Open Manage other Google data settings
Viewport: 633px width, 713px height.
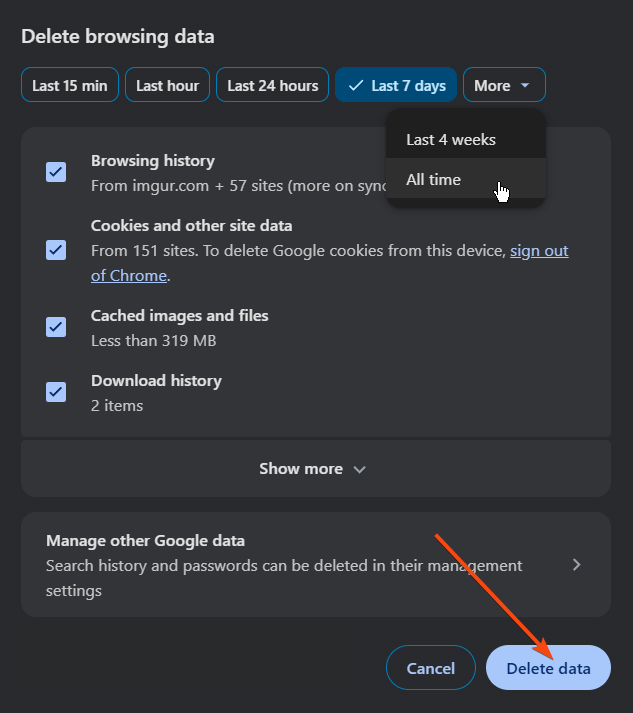point(300,565)
